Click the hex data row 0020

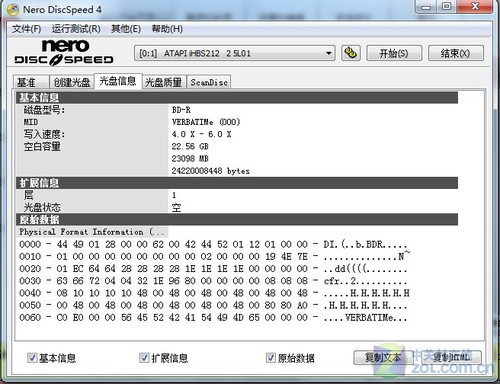coord(213,269)
